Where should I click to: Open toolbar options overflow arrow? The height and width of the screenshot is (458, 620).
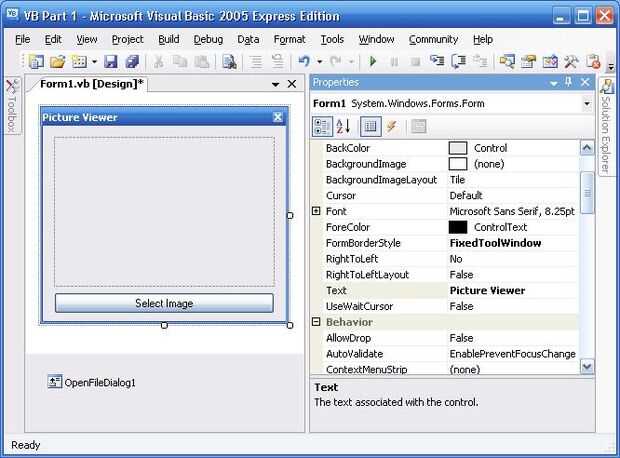coord(611,66)
